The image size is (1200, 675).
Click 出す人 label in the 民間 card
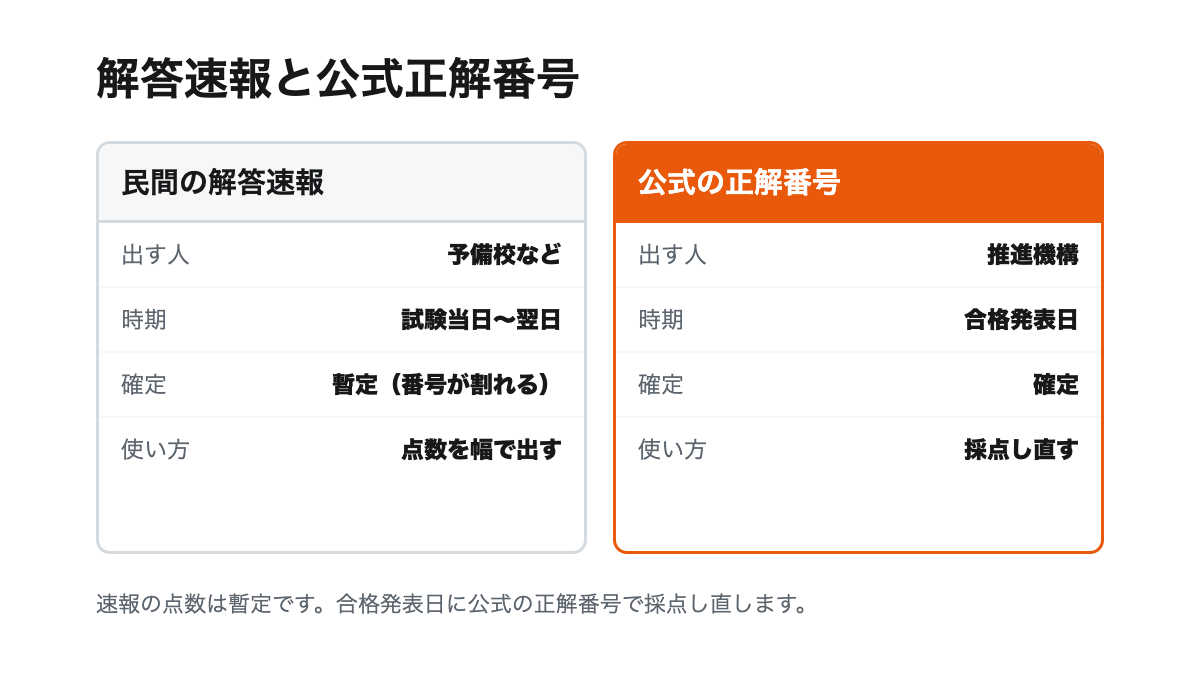[155, 255]
